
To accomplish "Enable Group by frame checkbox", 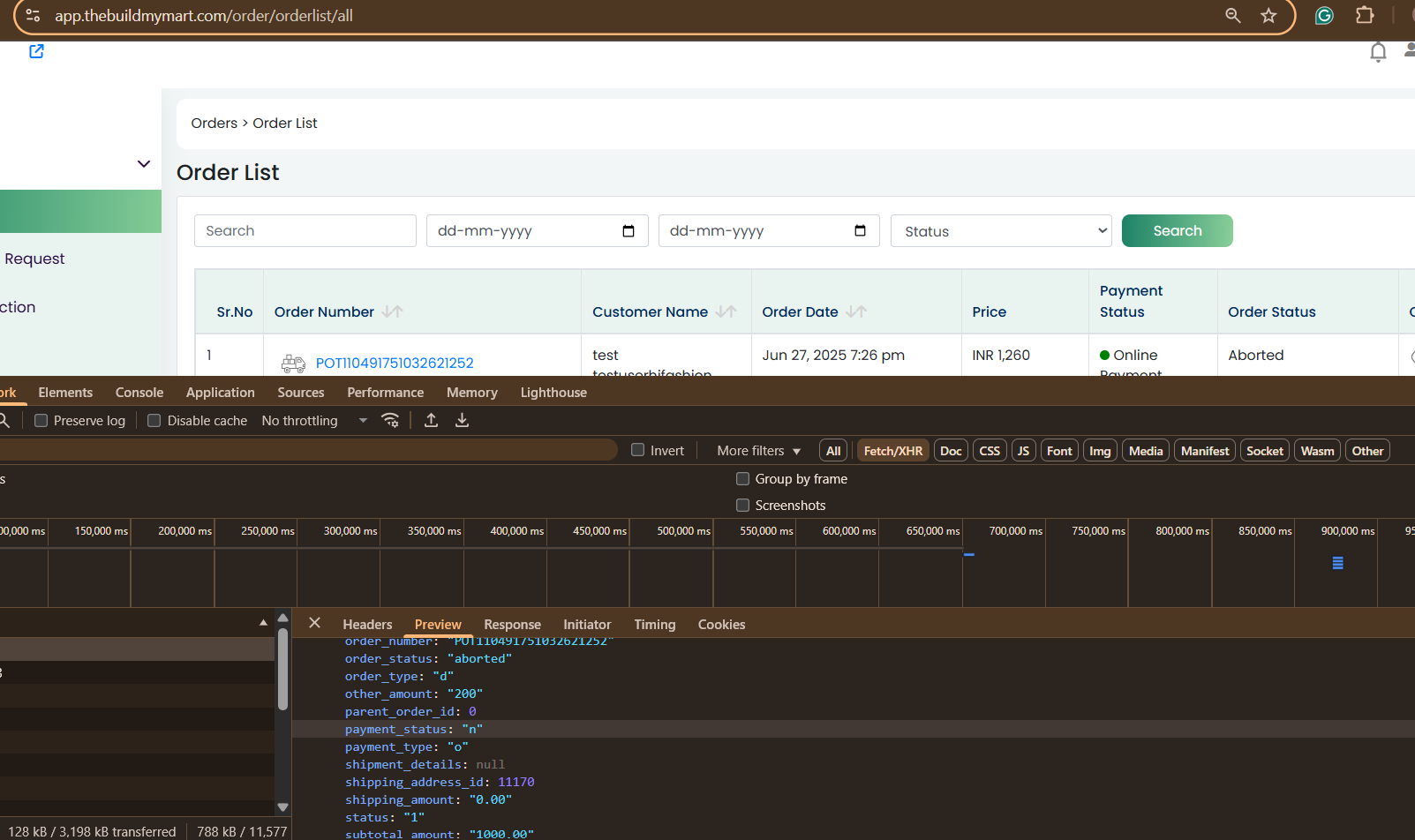I will tap(743, 478).
